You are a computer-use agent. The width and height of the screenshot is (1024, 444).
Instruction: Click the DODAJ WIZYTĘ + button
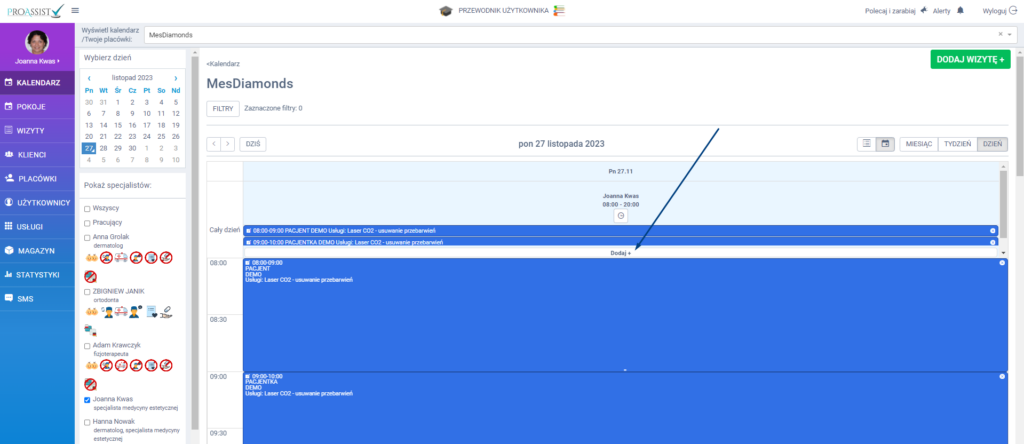[969, 60]
